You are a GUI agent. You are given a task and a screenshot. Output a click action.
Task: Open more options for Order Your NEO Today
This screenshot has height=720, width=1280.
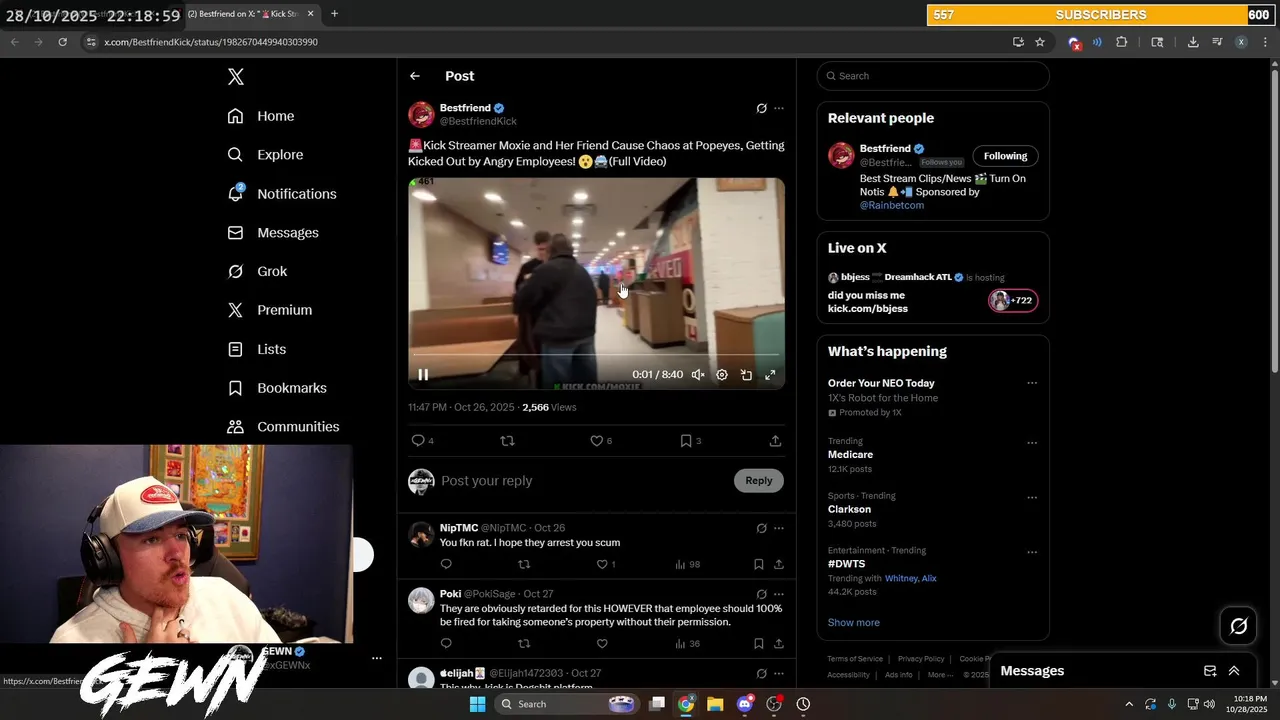(1032, 383)
